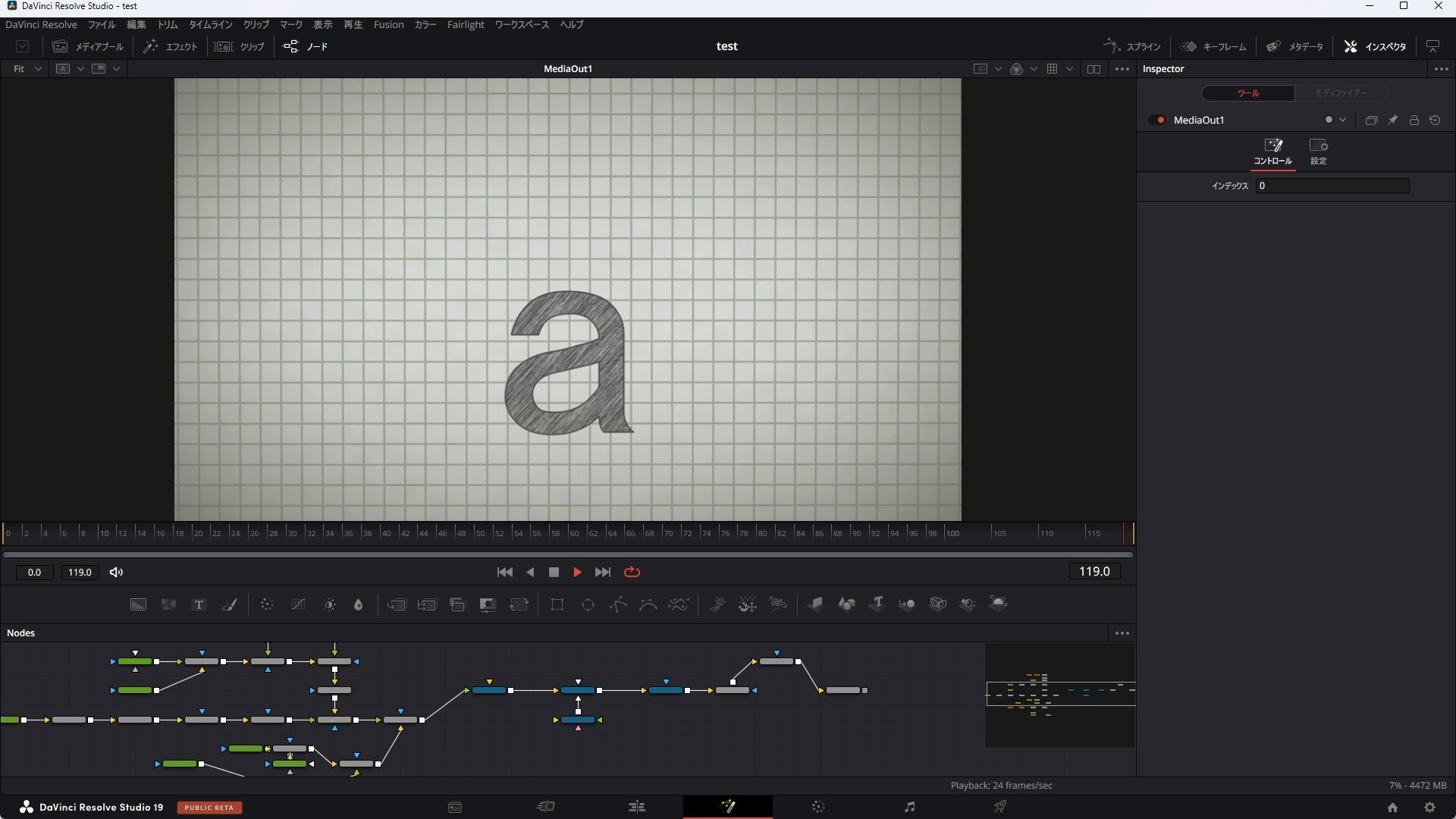Toggle MediaOut1 enable red dot
Screen dimensions: 1456x819
1160,120
